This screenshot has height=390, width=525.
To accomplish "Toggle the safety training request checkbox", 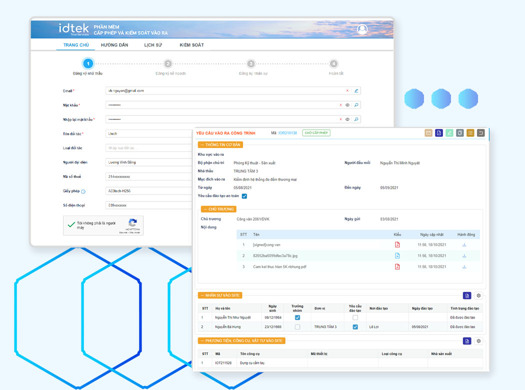I will click(244, 196).
